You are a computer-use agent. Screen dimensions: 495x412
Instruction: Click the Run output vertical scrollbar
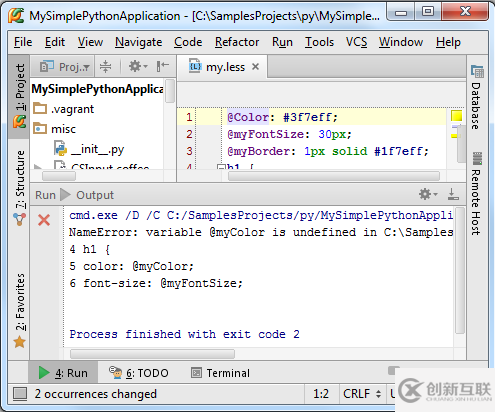460,271
